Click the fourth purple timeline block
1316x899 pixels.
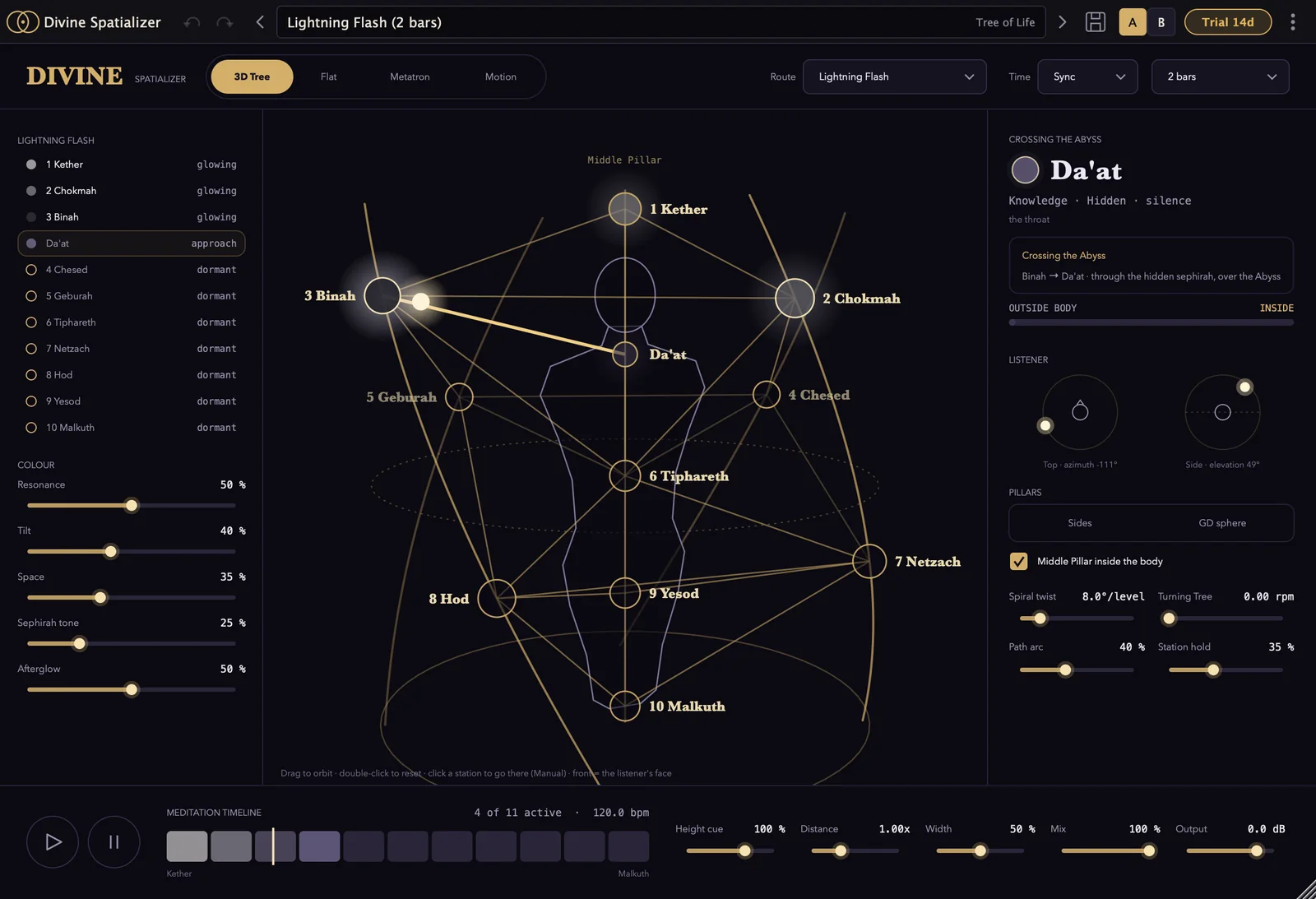click(319, 846)
